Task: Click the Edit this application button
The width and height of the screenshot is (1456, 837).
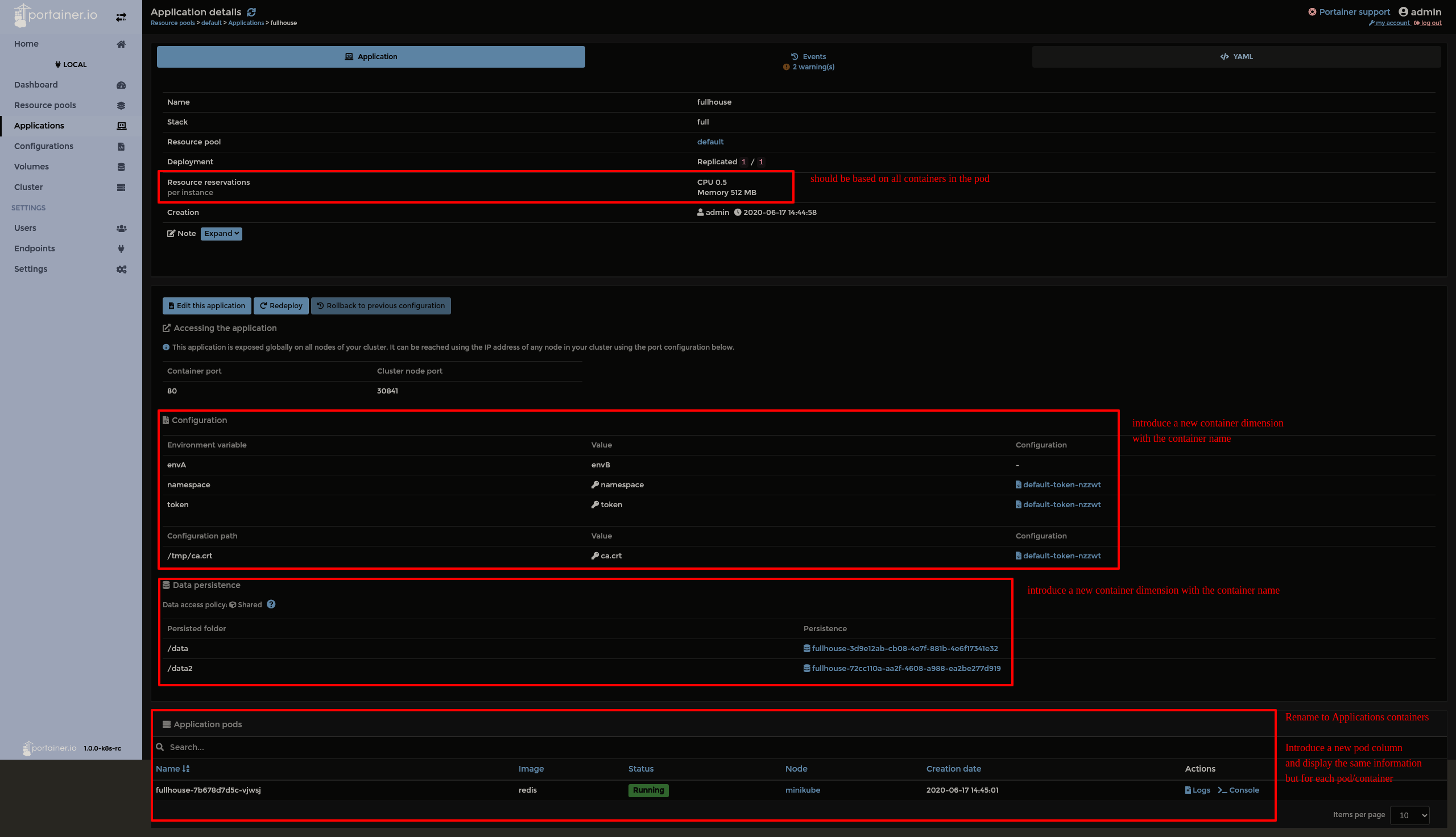Action: pos(206,305)
